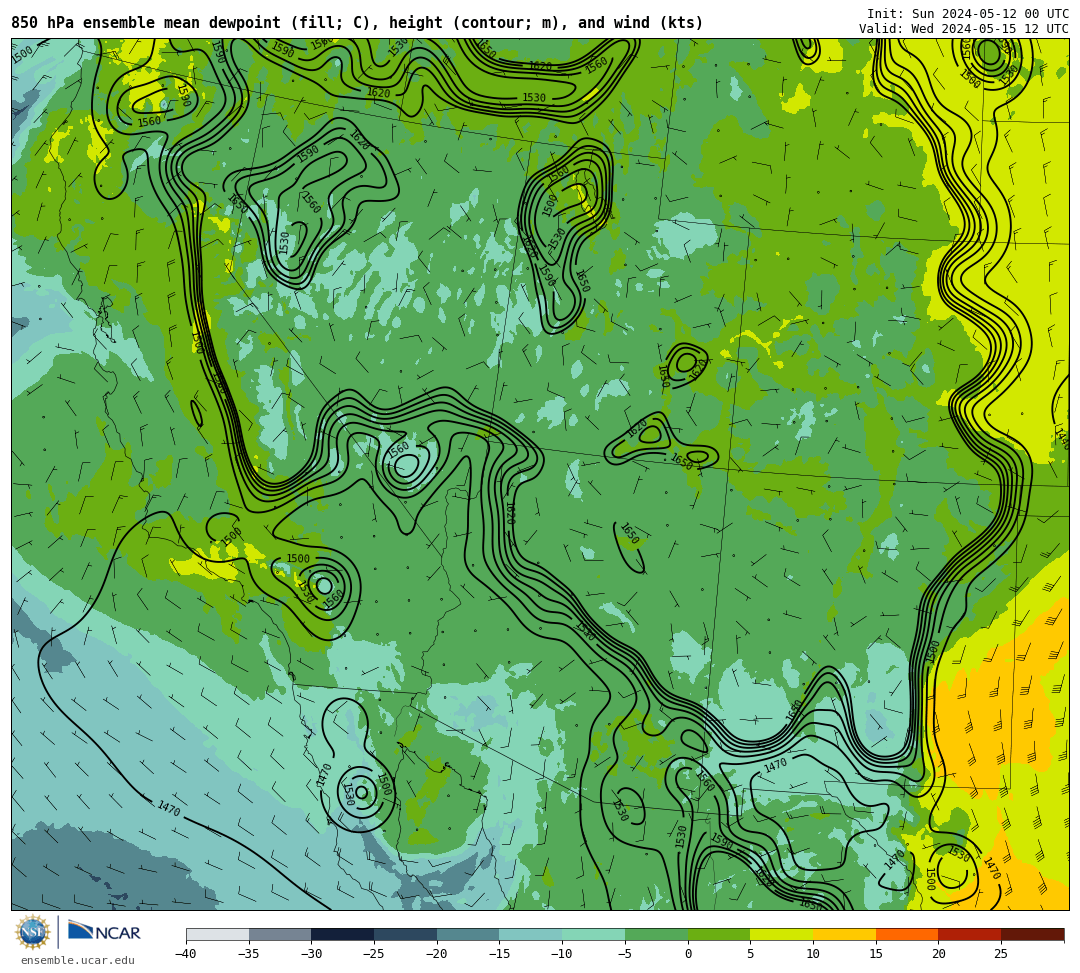
Task: Pick the light gray -40 to -35 colorbar segment
Action: coord(218,934)
